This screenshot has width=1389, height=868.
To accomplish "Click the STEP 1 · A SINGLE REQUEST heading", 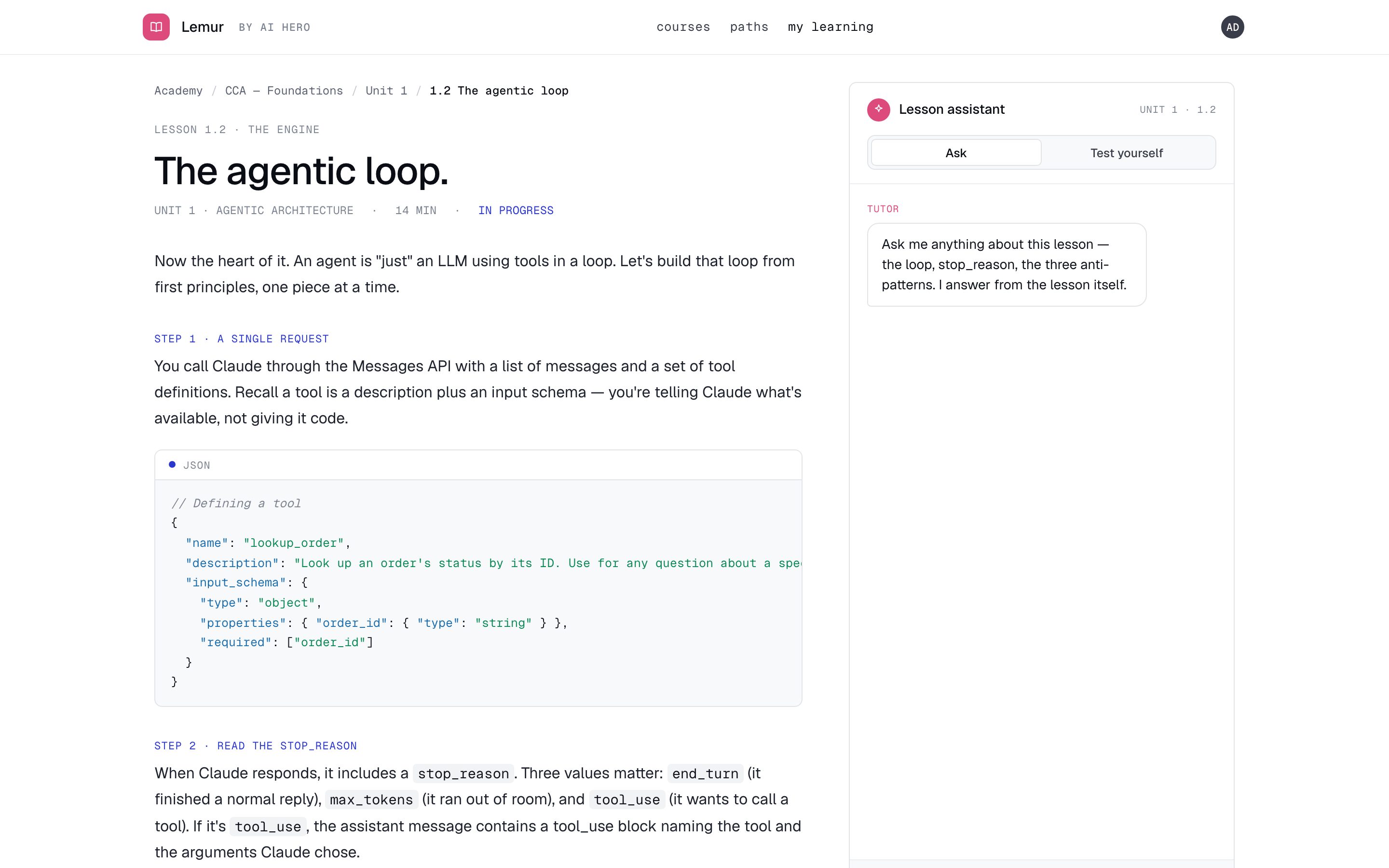I will pos(242,339).
